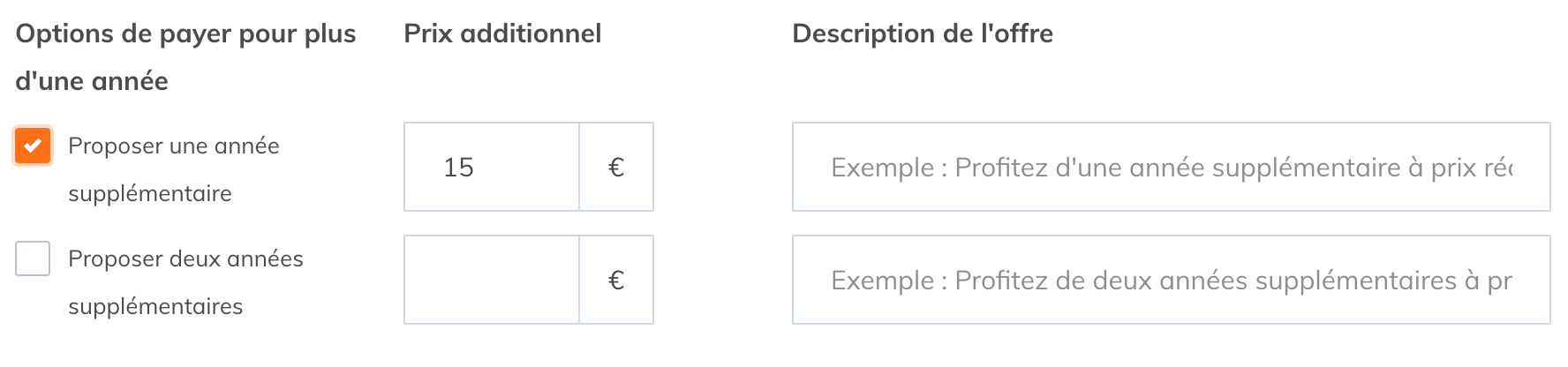
Task: Click the empty two-years additional price field
Action: point(492,280)
